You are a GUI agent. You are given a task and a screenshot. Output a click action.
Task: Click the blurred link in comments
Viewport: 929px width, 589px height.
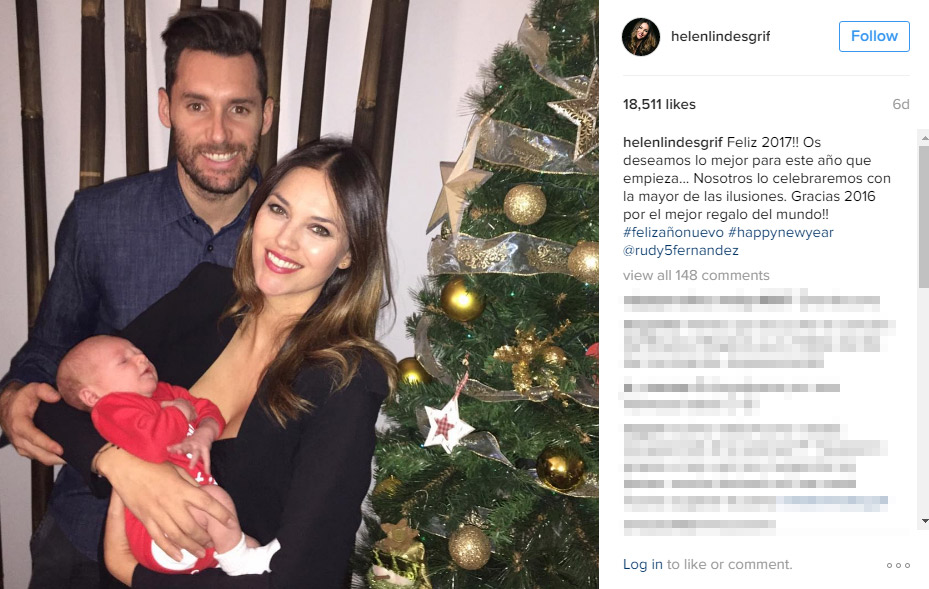coord(832,504)
